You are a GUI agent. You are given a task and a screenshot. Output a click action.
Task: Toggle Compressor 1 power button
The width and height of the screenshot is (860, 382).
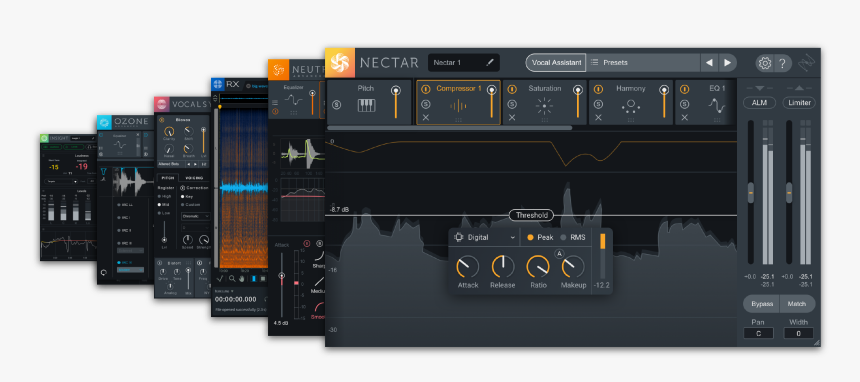[426, 89]
